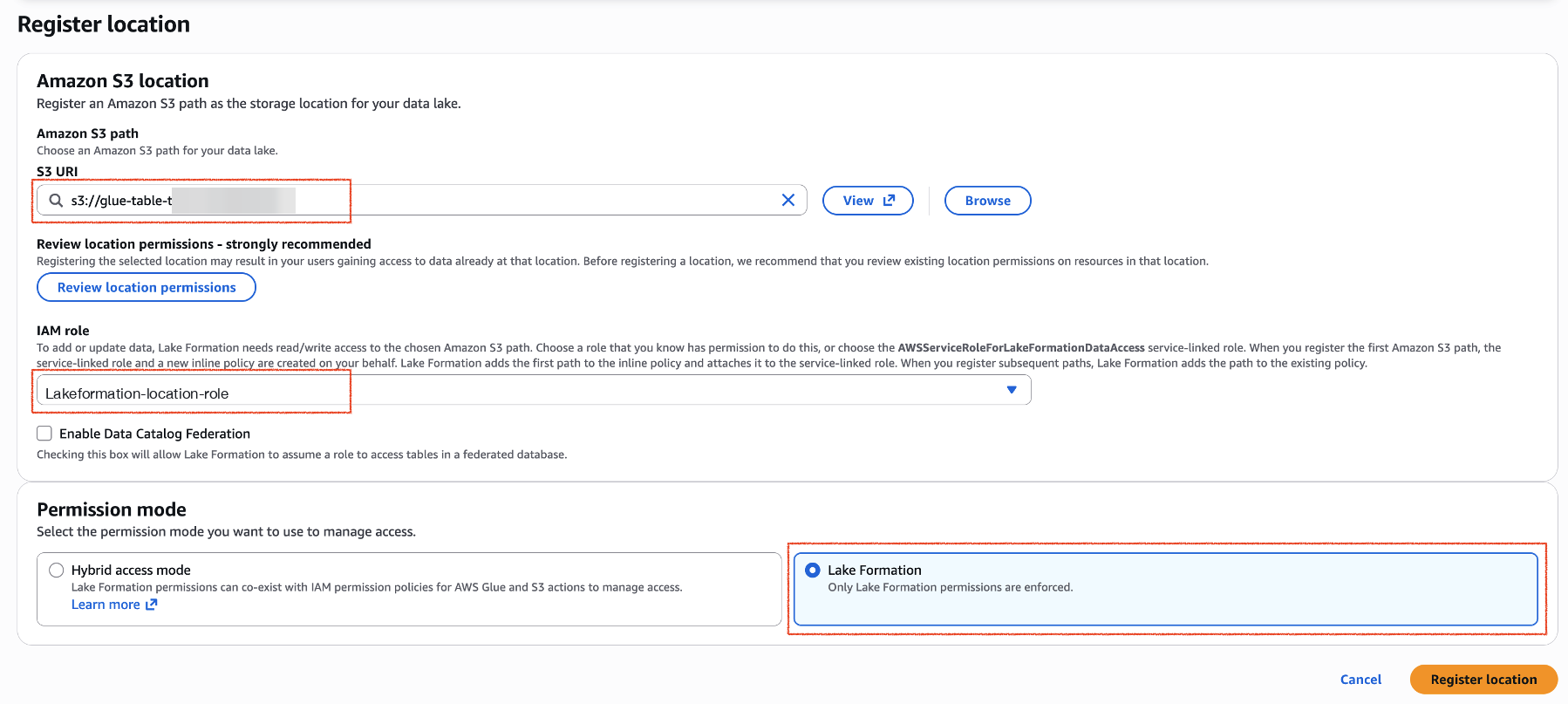
Task: Click the 'Register location' page title
Action: (104, 24)
